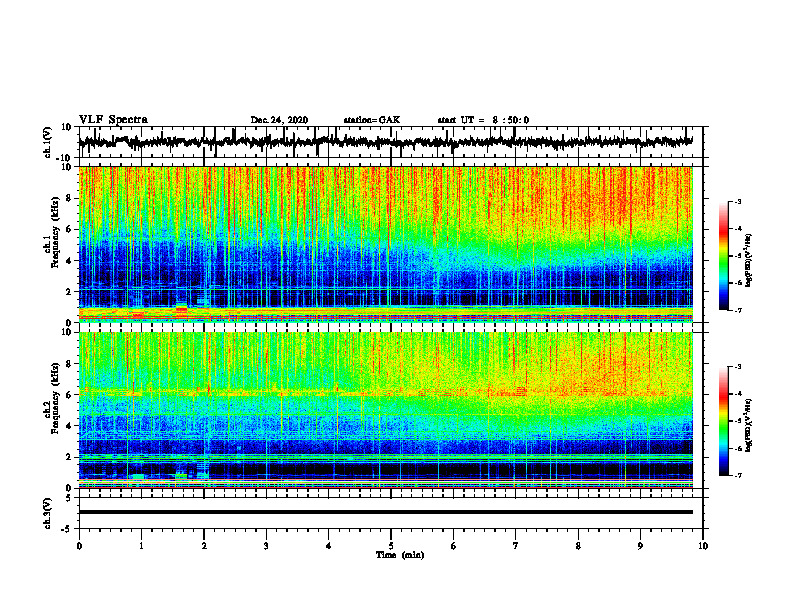Click the "-3" tick on ch.1 colorbar
Screen dimensions: 792x612
737,201
